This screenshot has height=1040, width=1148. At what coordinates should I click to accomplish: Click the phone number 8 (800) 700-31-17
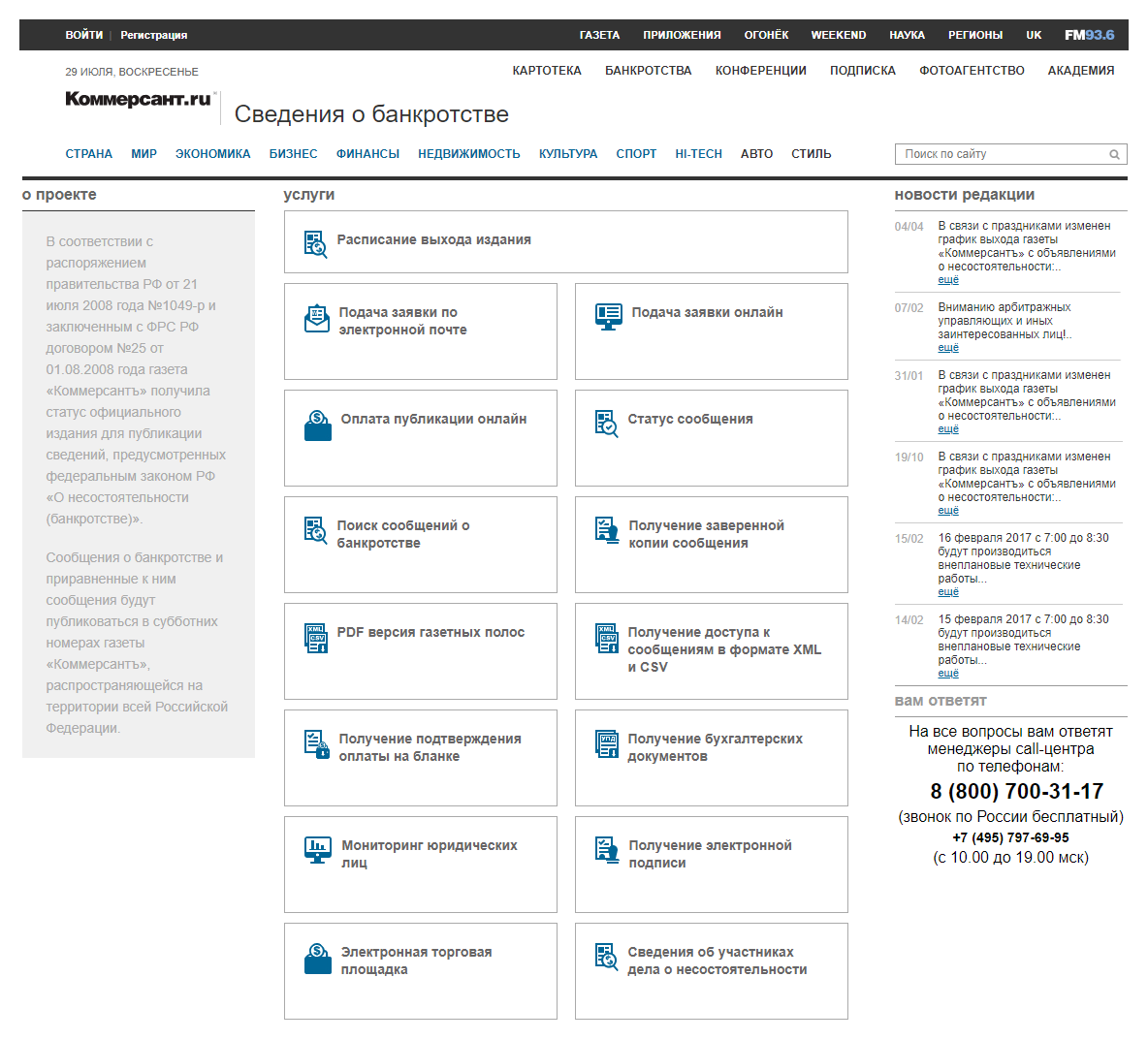[x=1016, y=791]
